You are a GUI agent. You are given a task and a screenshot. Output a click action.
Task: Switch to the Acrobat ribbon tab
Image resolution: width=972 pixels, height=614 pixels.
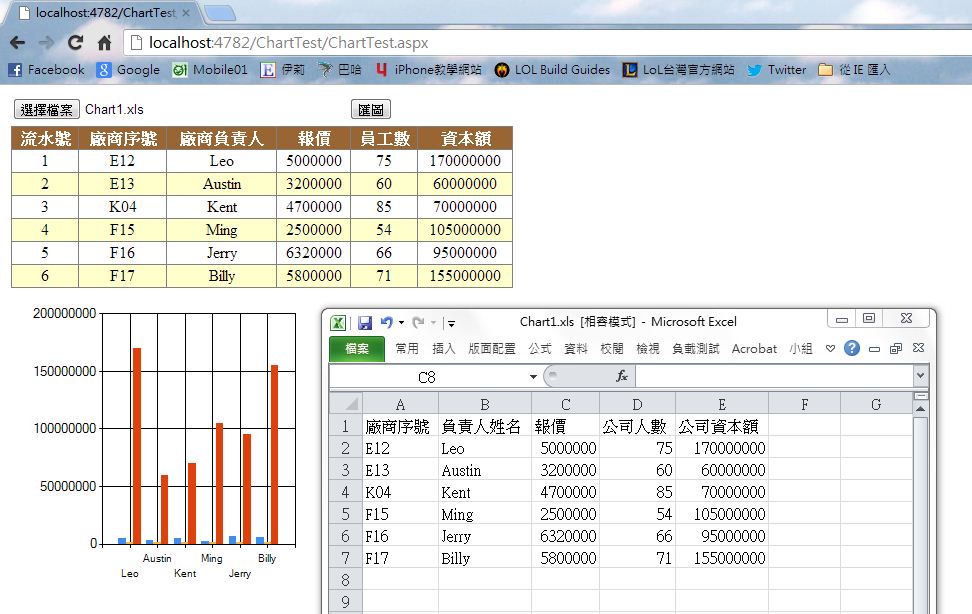point(754,349)
